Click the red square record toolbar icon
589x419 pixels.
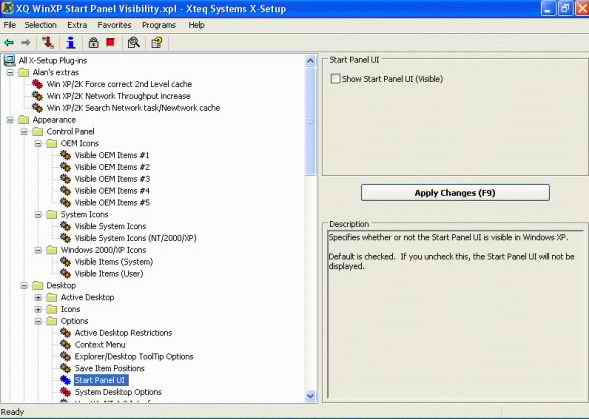coord(110,42)
